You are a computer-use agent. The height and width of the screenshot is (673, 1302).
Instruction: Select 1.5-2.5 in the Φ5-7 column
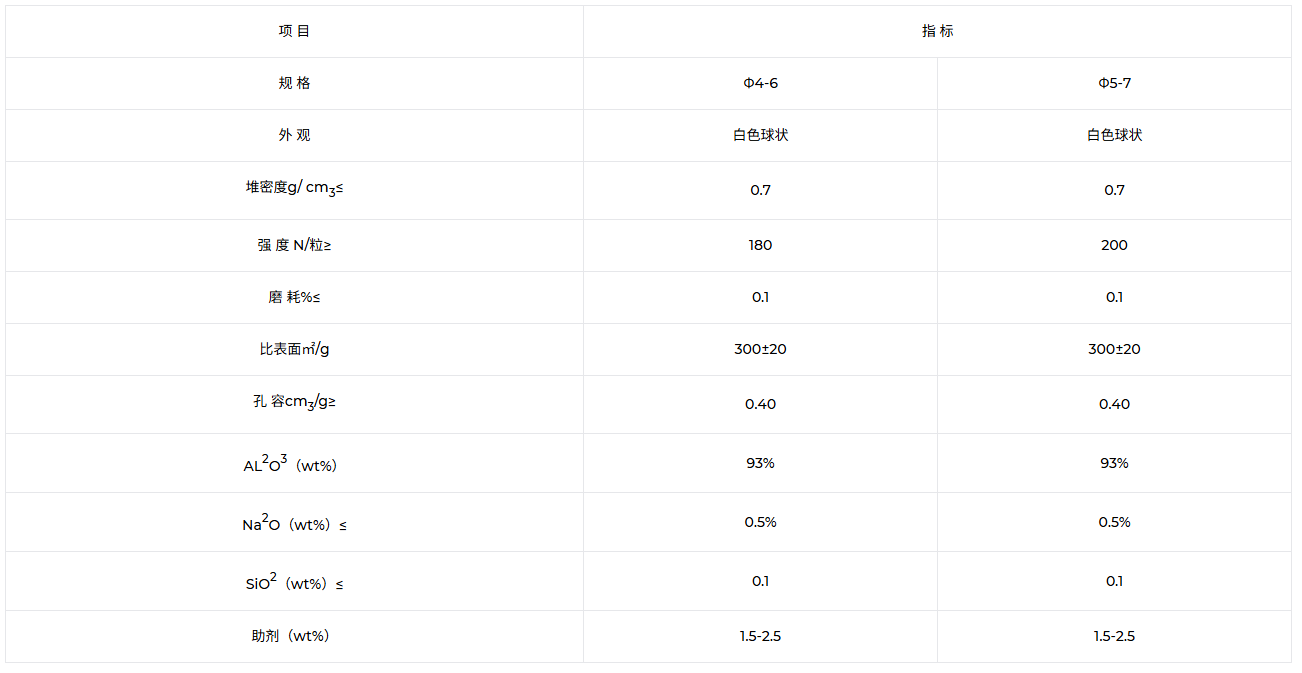point(1114,636)
